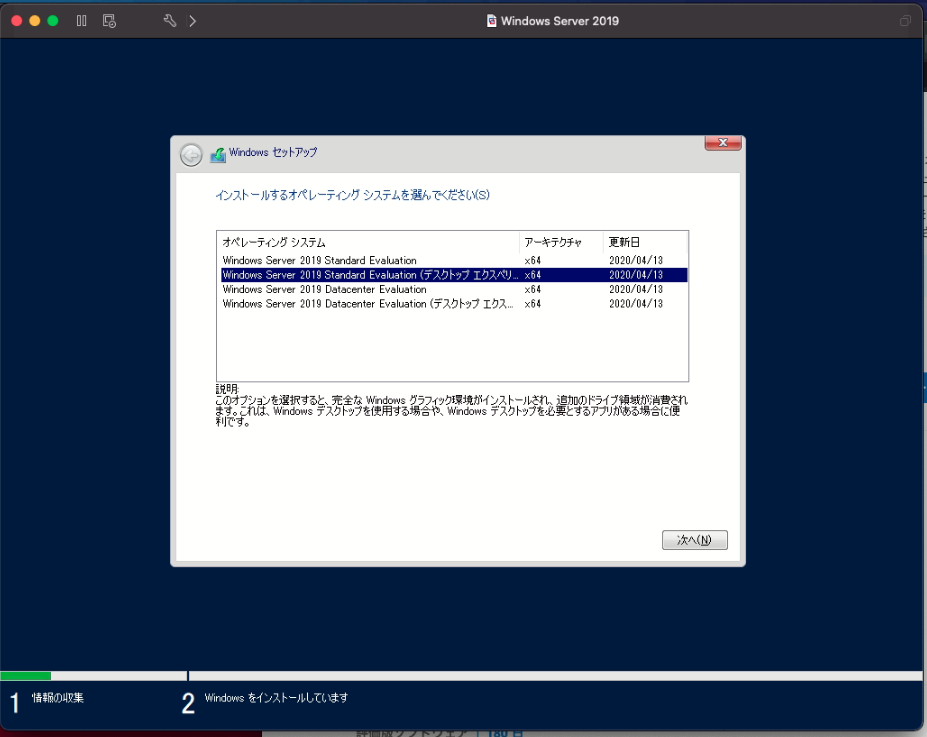Select Windows Server 2019 Standard Evaluation row
Screen dimensions: 927x737
click(452, 260)
